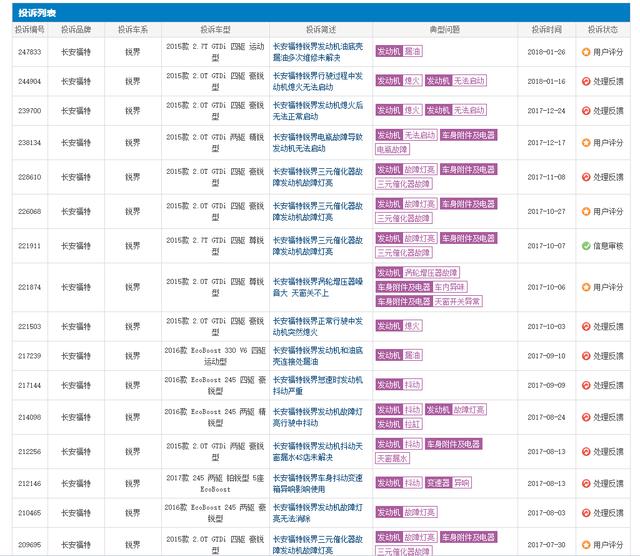The width and height of the screenshot is (640, 556).
Task: Open complaint 电瓶故障导致发动机无法启动
Action: pyautogui.click(x=318, y=142)
